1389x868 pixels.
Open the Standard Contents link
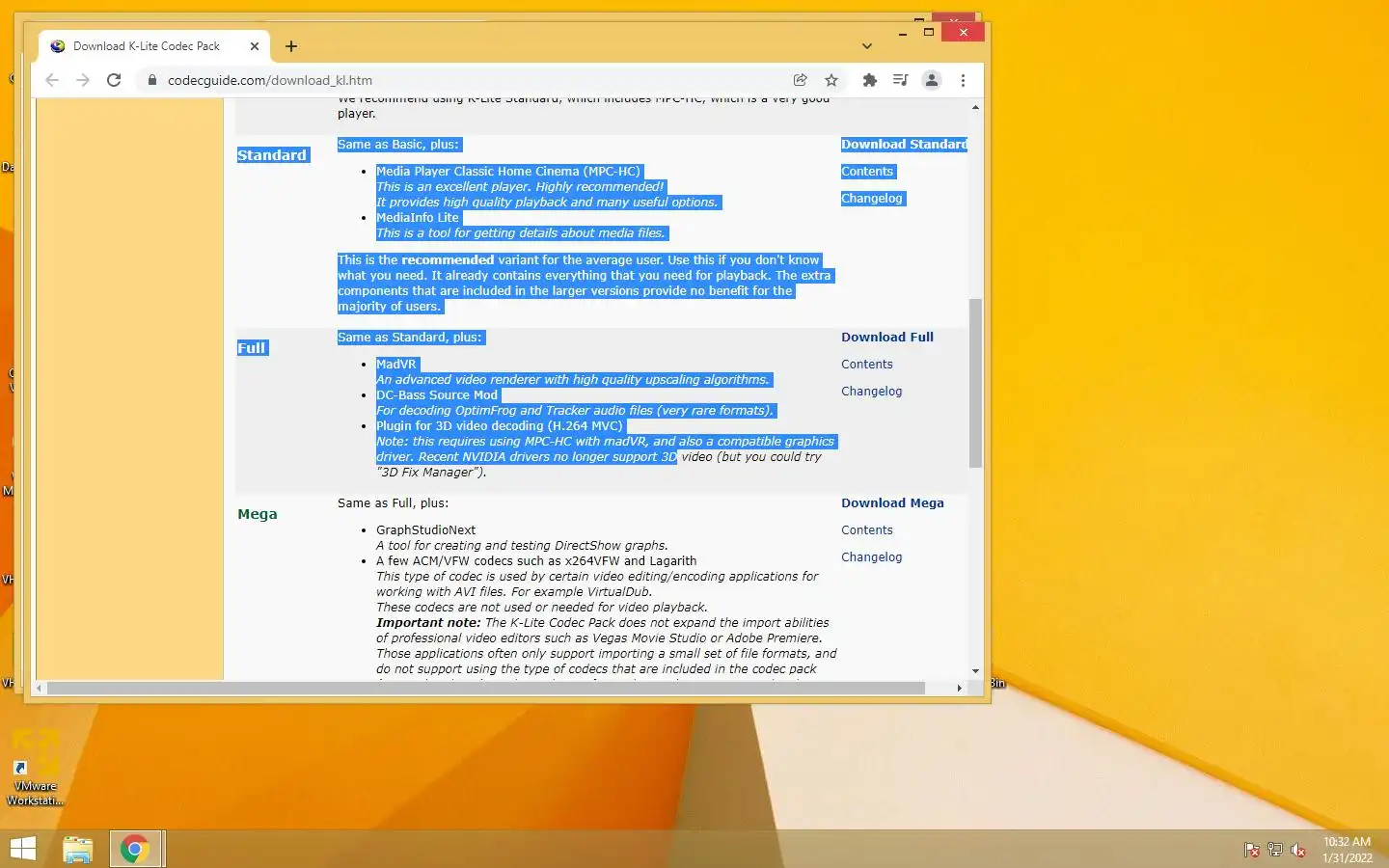[867, 172]
